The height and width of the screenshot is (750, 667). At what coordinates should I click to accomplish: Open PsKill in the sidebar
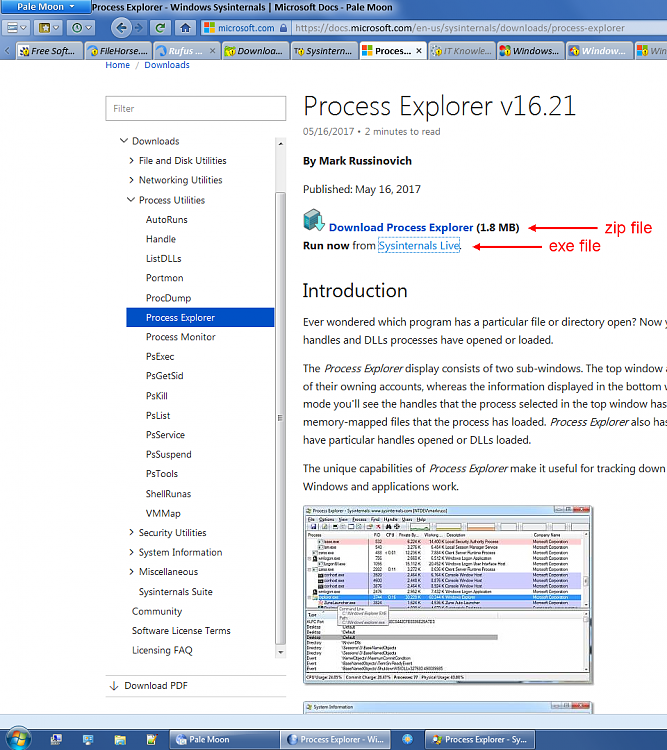(x=156, y=396)
